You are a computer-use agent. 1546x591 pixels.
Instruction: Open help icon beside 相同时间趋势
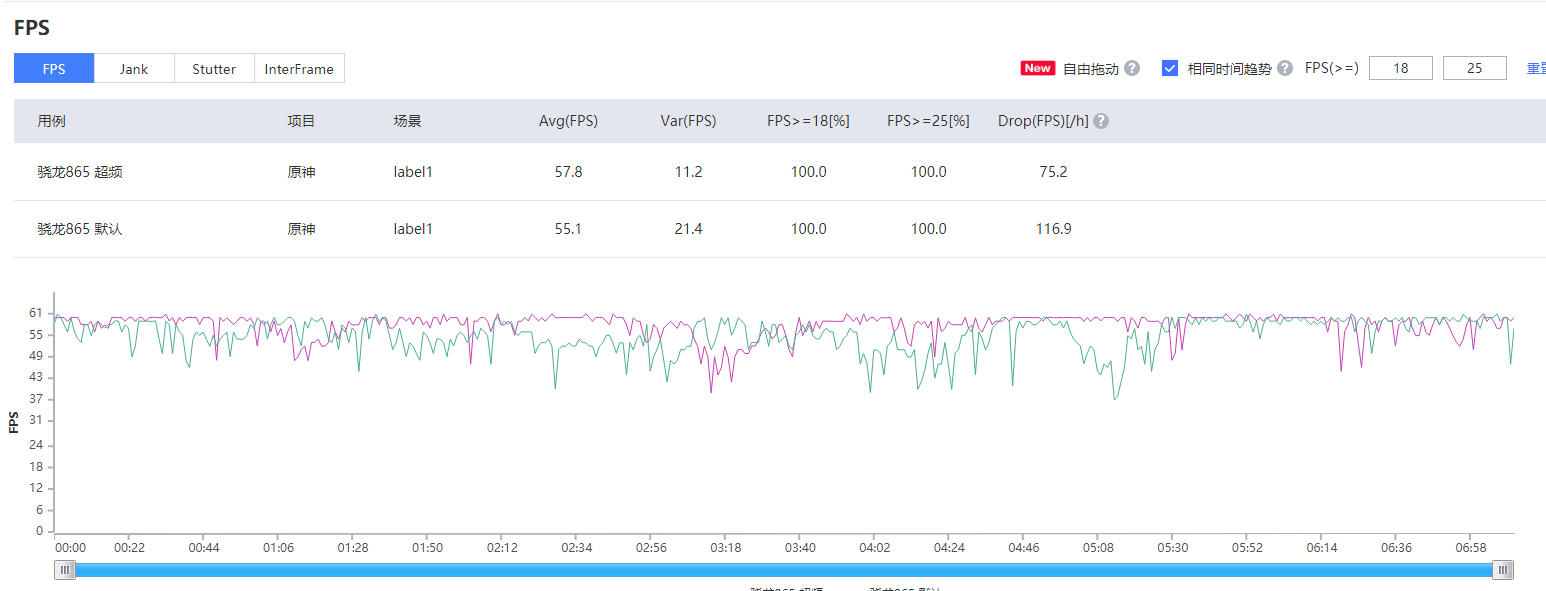[1285, 69]
